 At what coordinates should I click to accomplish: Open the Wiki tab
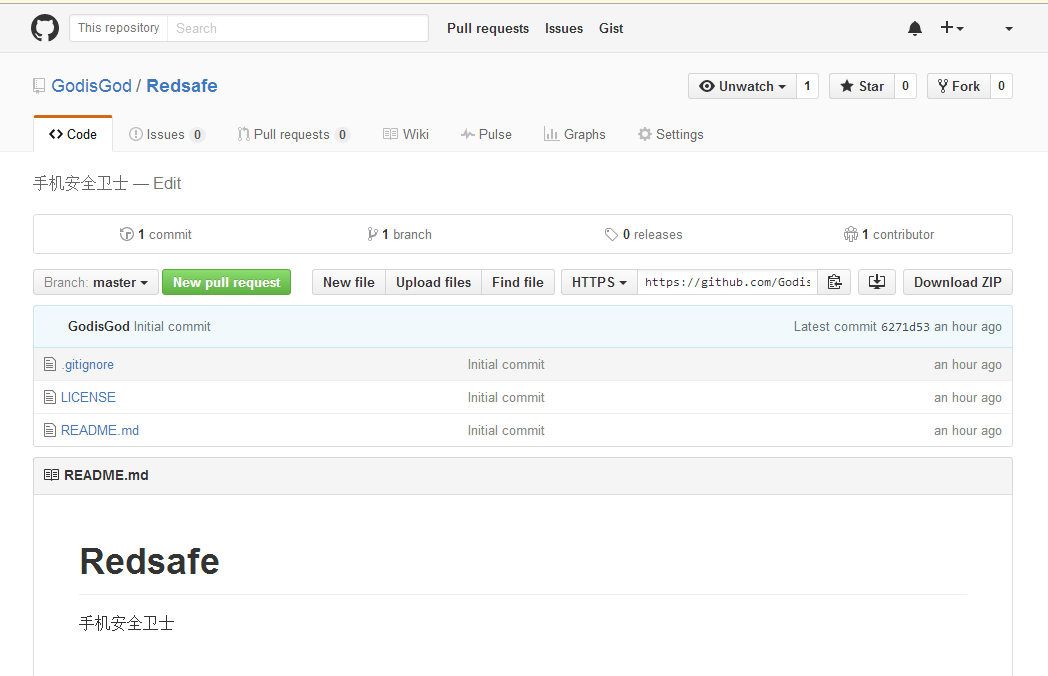406,134
